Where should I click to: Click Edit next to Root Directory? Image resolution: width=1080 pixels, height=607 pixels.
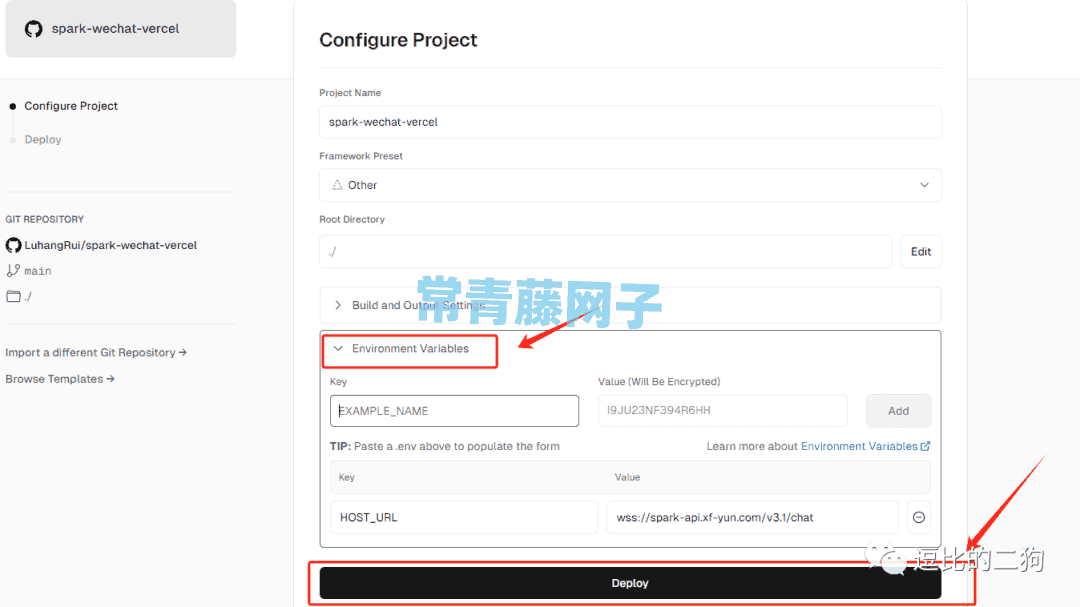click(921, 251)
